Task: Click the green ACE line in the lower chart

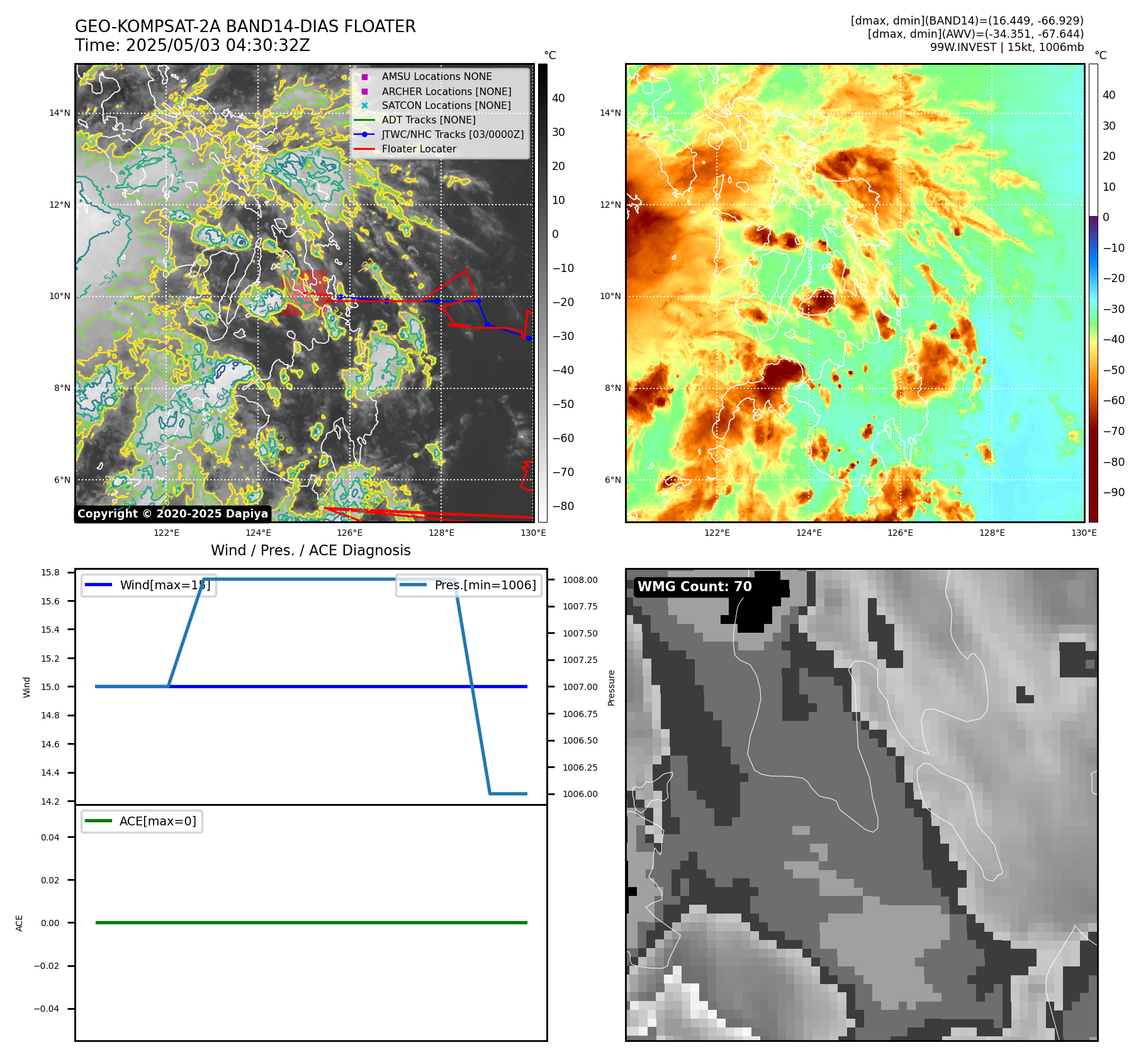Action: point(311,922)
